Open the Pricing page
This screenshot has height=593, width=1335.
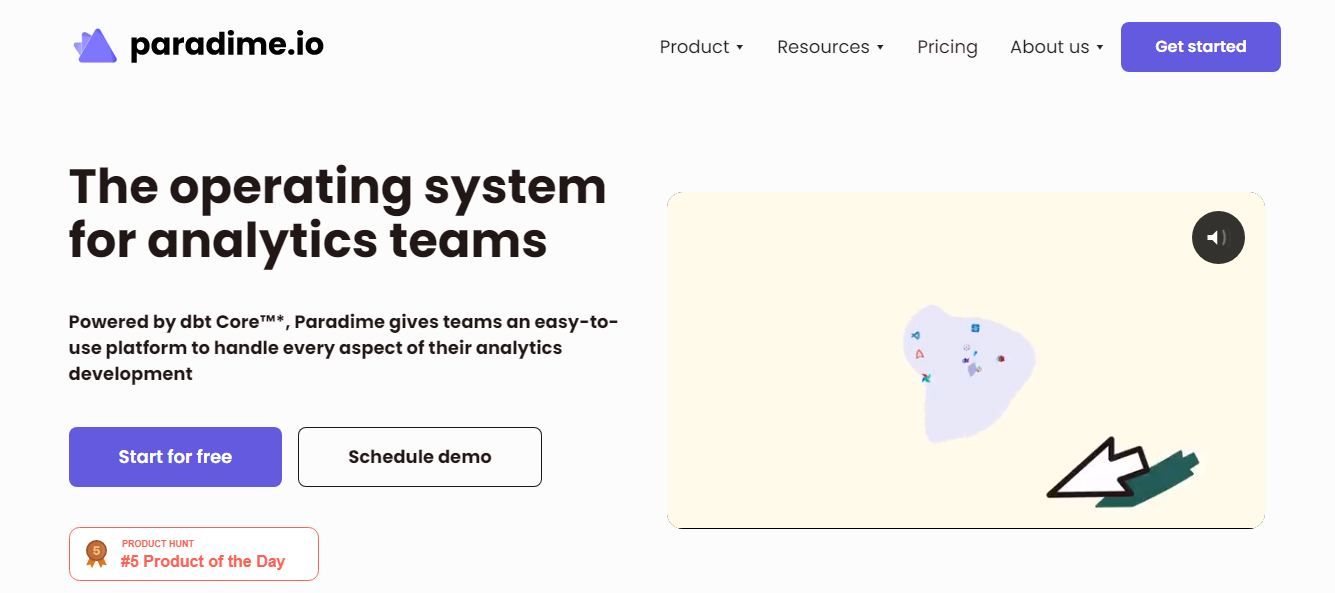tap(947, 47)
